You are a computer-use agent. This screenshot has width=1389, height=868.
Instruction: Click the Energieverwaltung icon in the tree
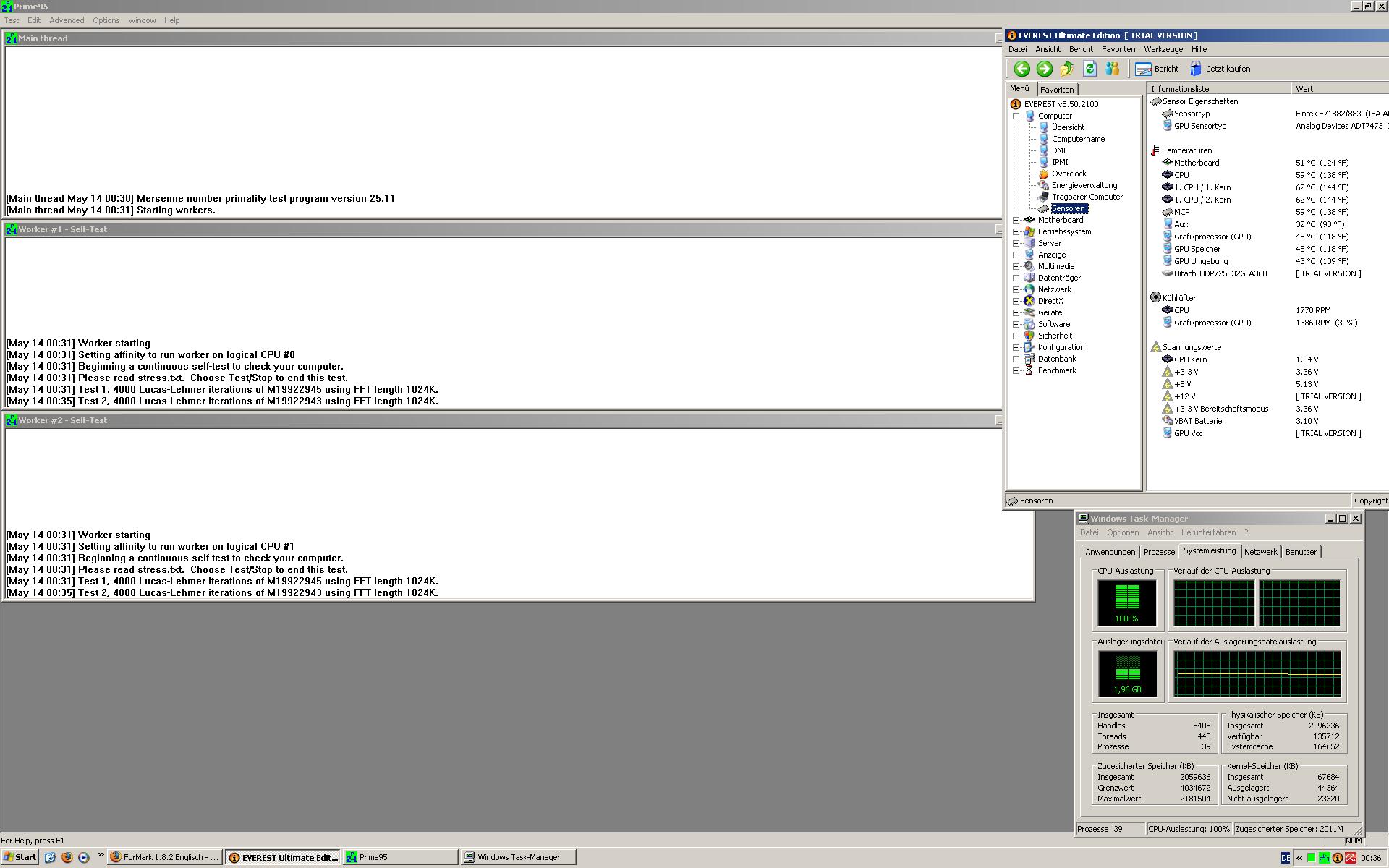[x=1043, y=185]
